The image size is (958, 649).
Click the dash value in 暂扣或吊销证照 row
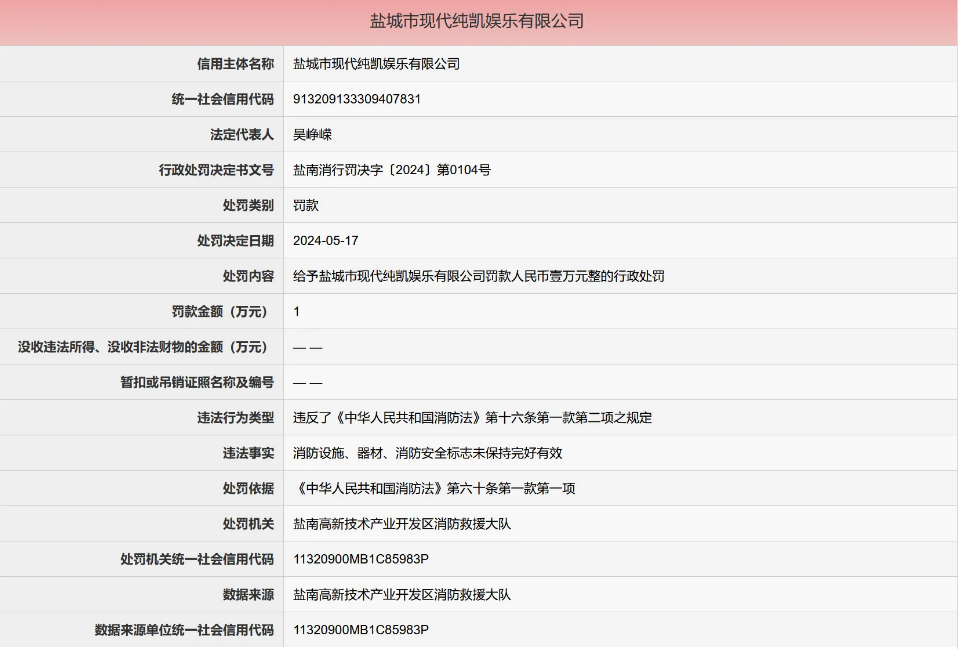307,383
